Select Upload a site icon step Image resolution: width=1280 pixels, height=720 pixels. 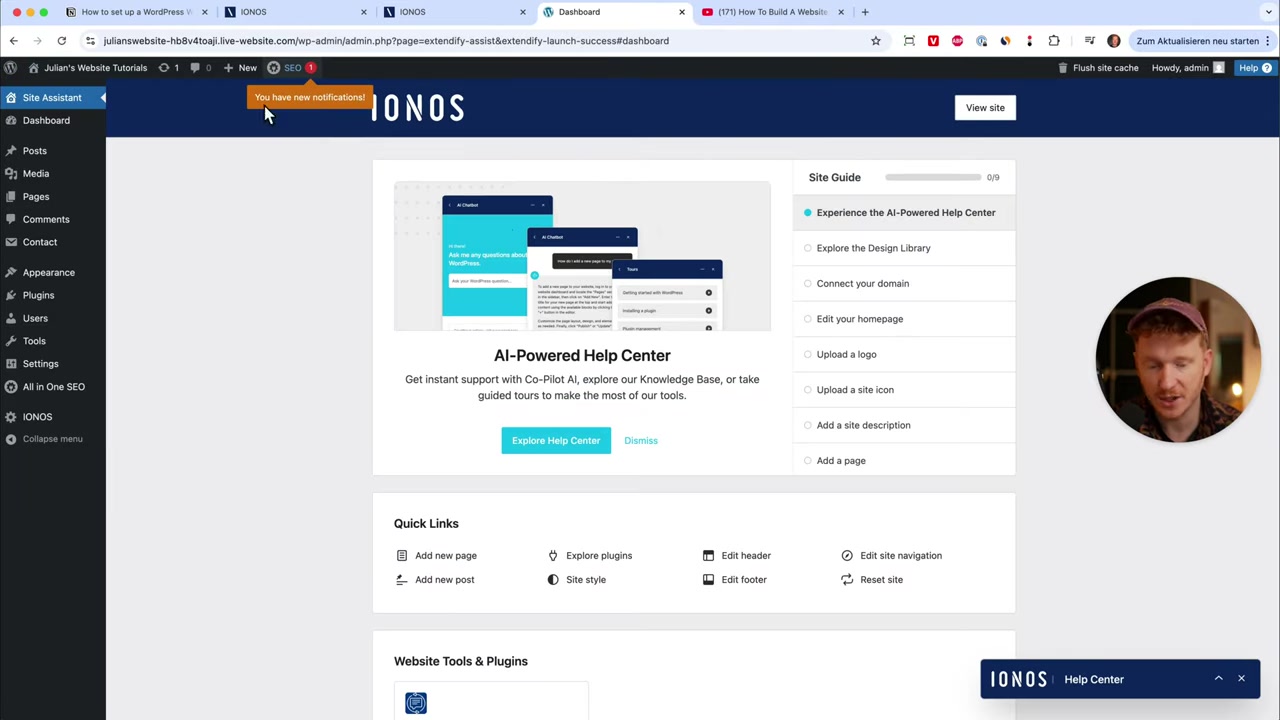[x=904, y=390]
